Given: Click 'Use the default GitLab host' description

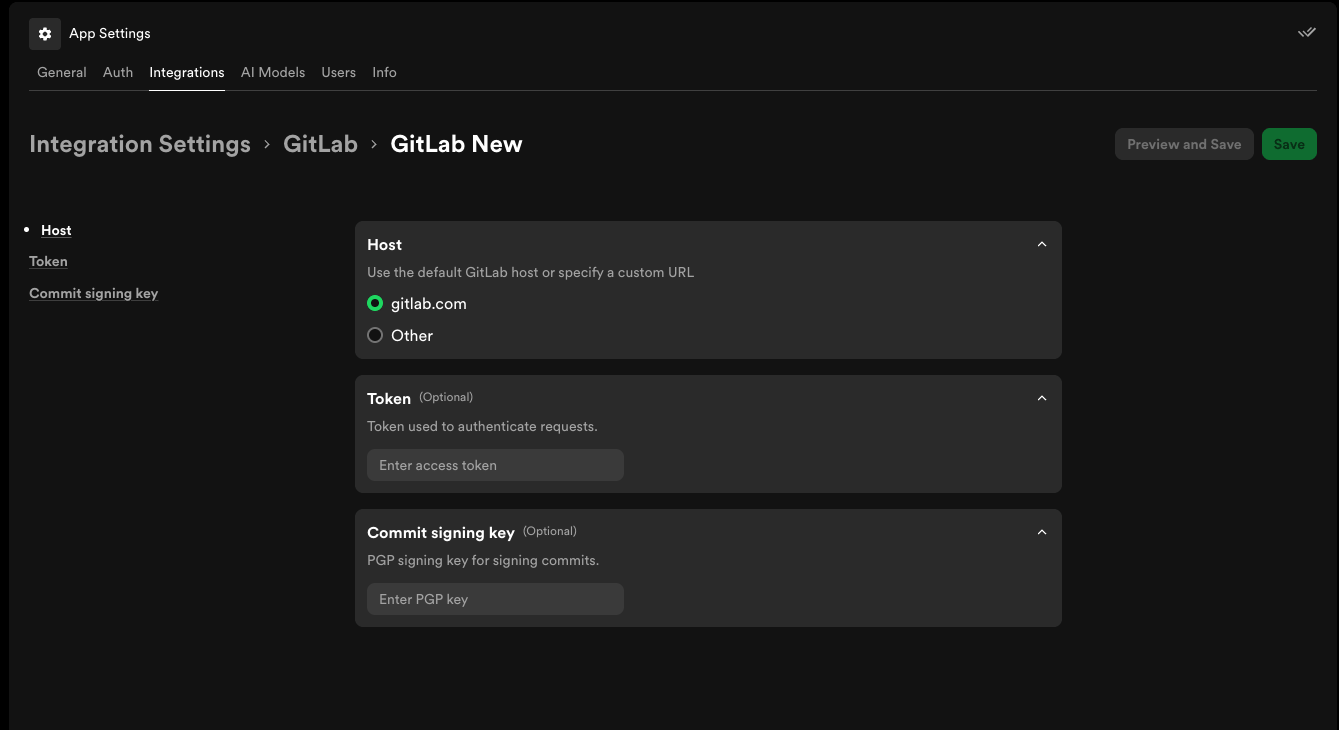Looking at the screenshot, I should click(530, 272).
